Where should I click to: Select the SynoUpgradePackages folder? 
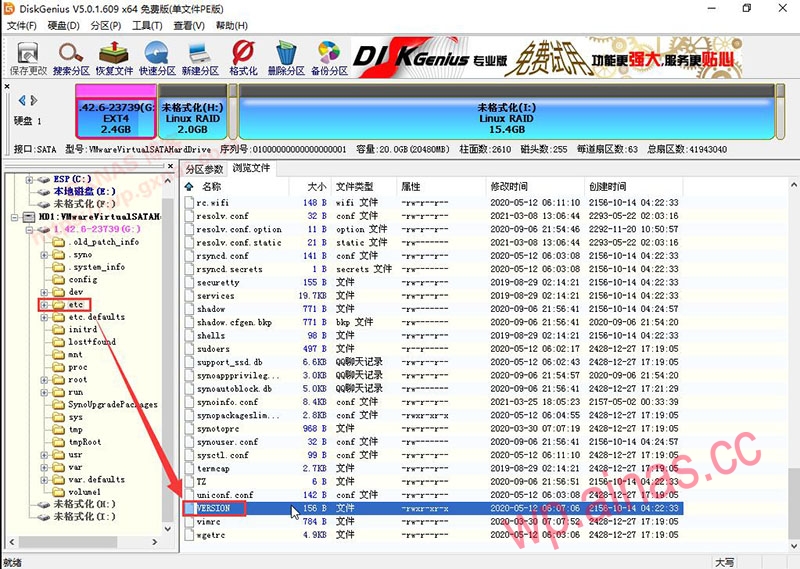tap(113, 405)
